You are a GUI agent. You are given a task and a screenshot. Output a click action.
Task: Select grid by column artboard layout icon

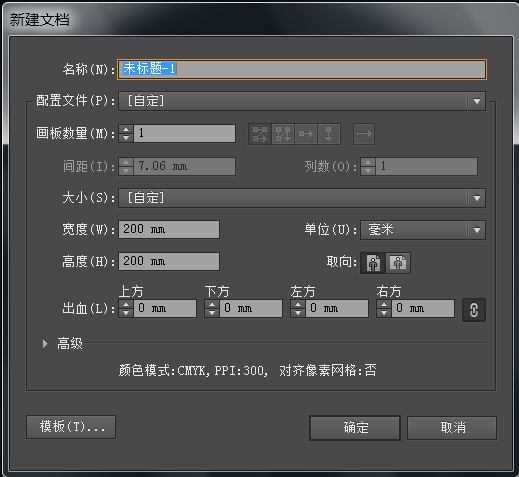(x=283, y=134)
